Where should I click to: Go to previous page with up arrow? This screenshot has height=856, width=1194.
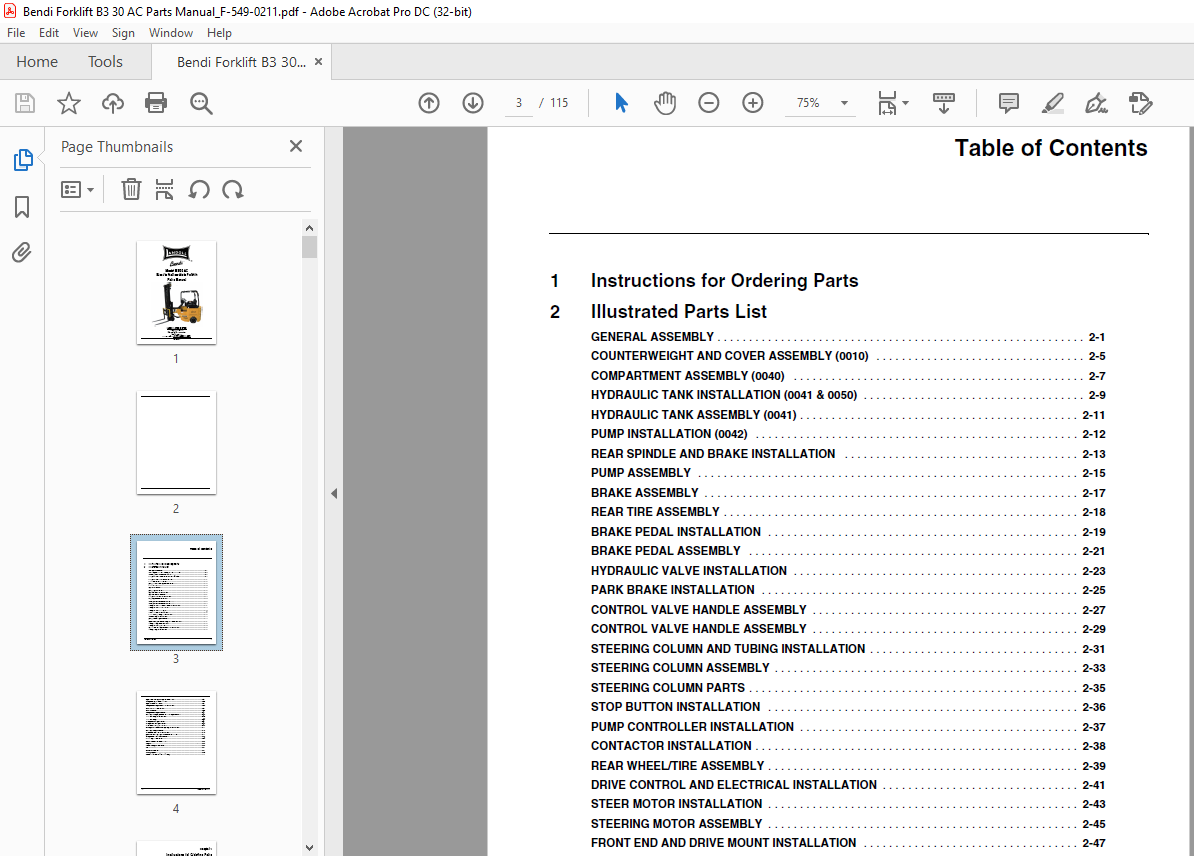click(429, 103)
